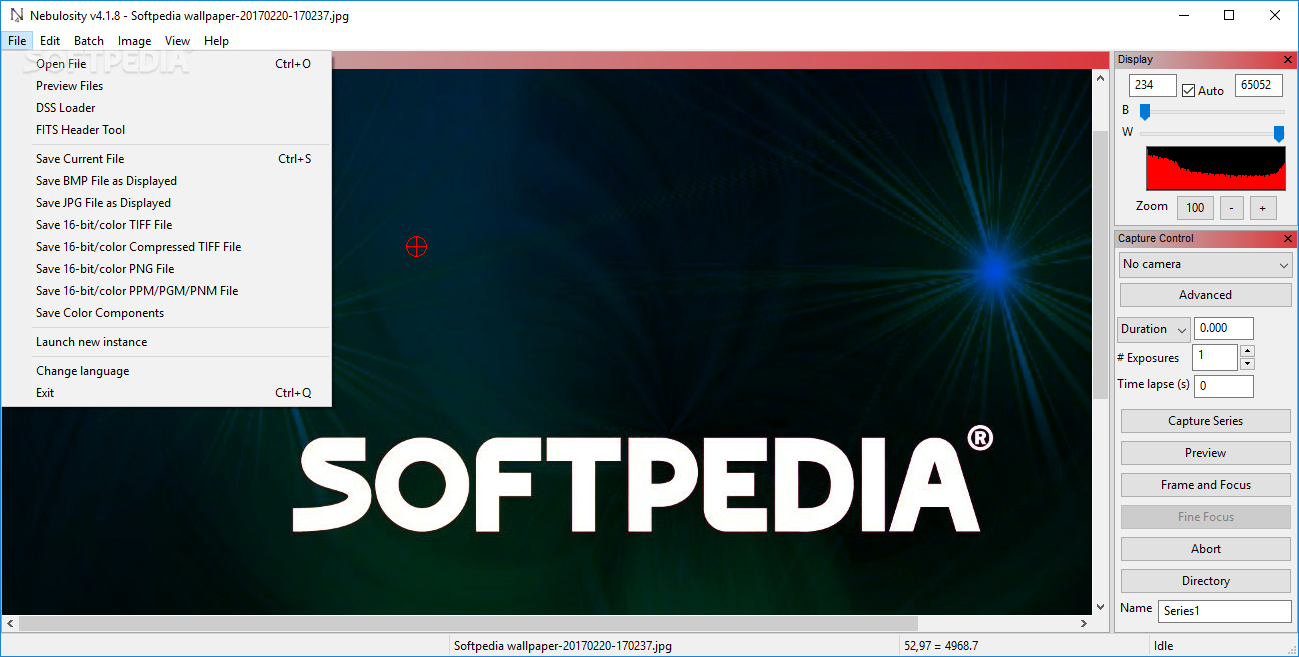Choose Save 16-bit/color PPM/PGM/PNM File
The height and width of the screenshot is (657, 1299).
point(167,291)
